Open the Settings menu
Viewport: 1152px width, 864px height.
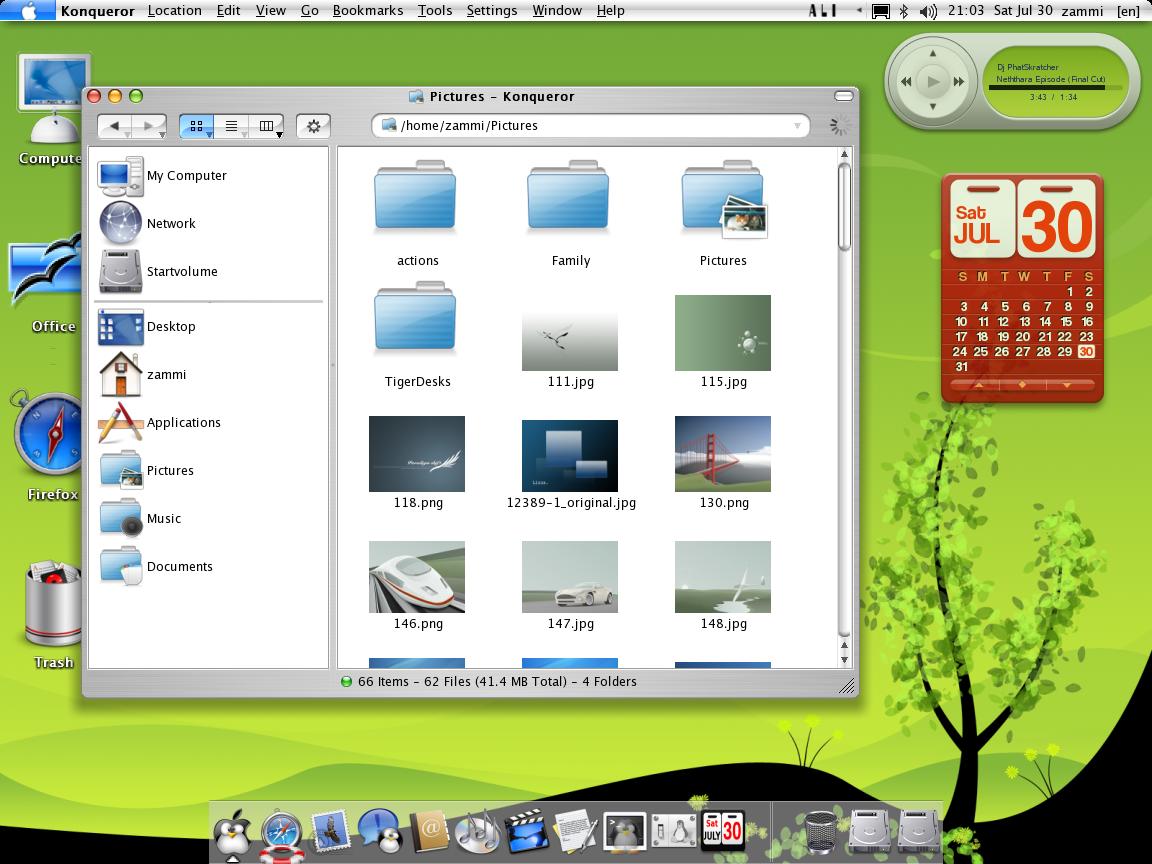tap(492, 10)
